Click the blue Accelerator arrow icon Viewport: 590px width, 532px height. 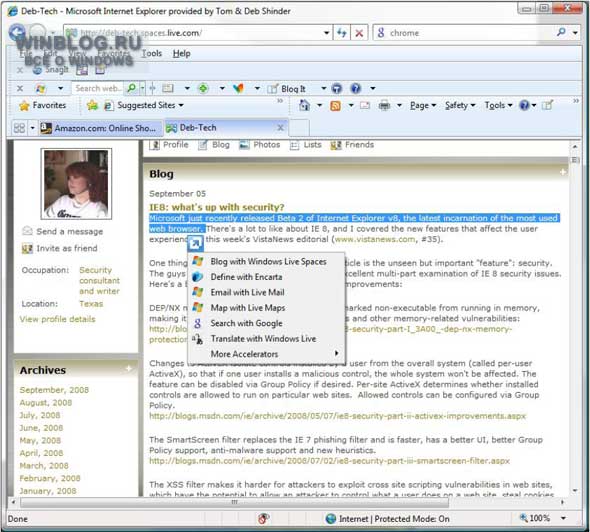(195, 244)
